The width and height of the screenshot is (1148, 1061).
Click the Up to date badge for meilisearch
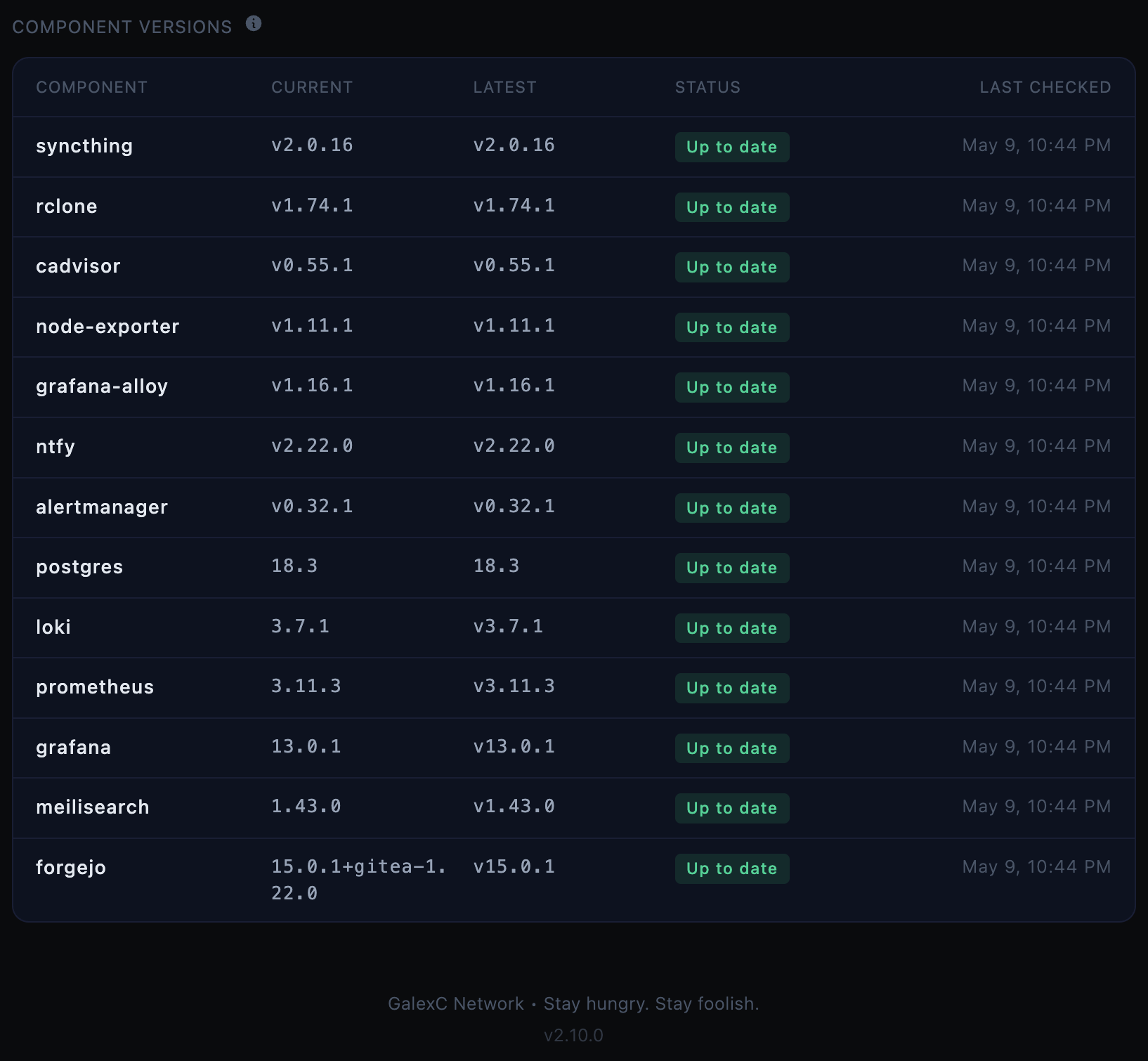click(732, 808)
